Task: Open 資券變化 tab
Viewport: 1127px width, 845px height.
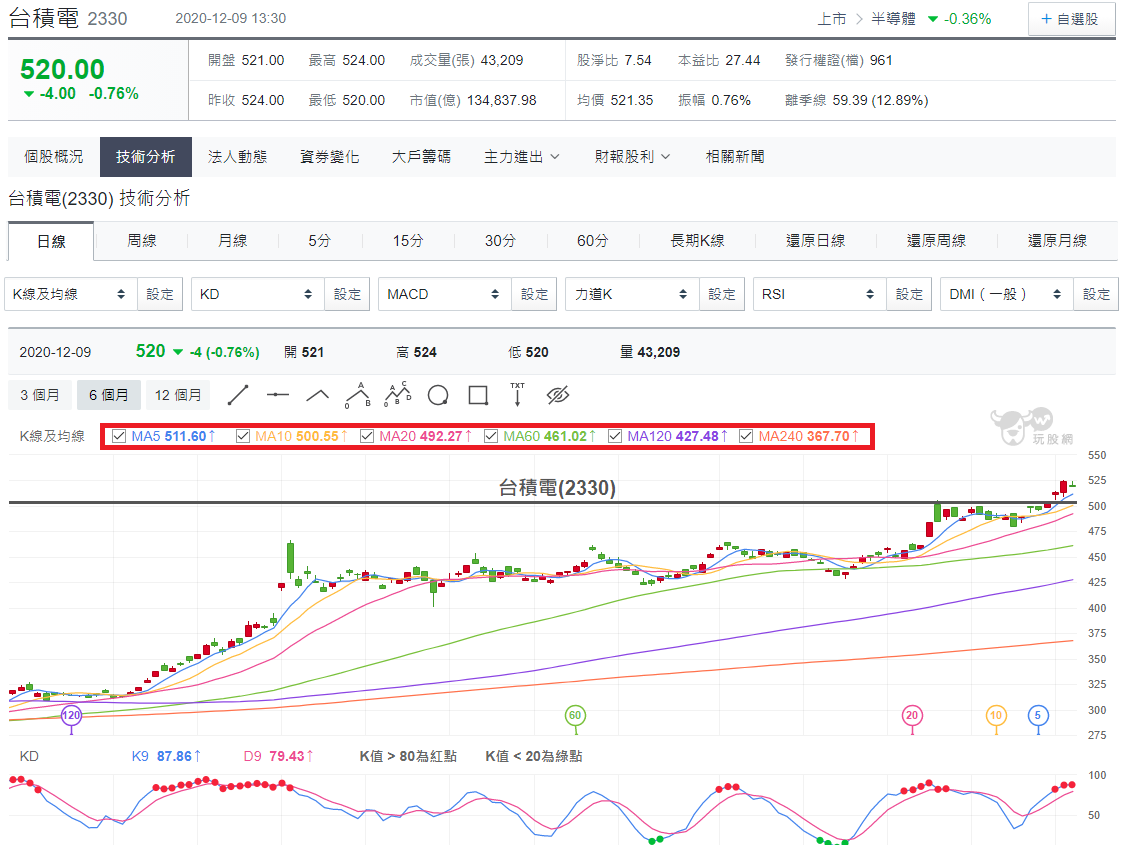Action: point(330,157)
